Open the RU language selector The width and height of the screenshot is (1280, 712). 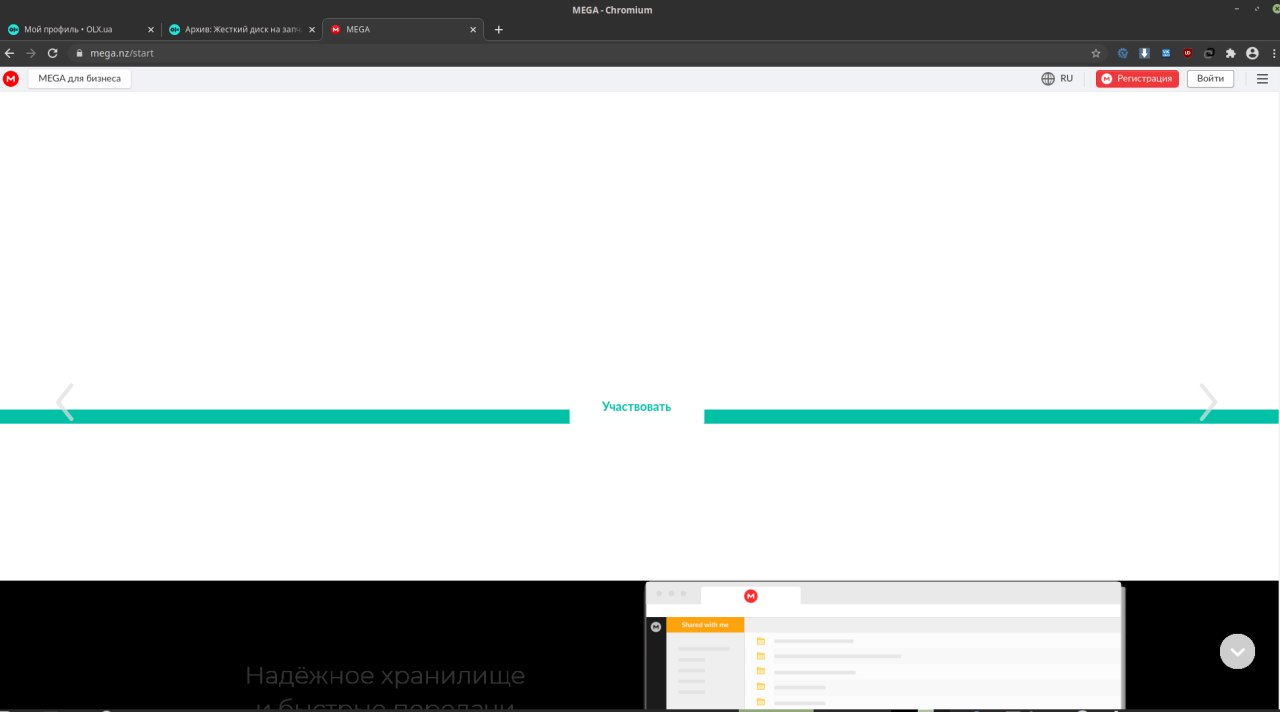coord(1057,78)
